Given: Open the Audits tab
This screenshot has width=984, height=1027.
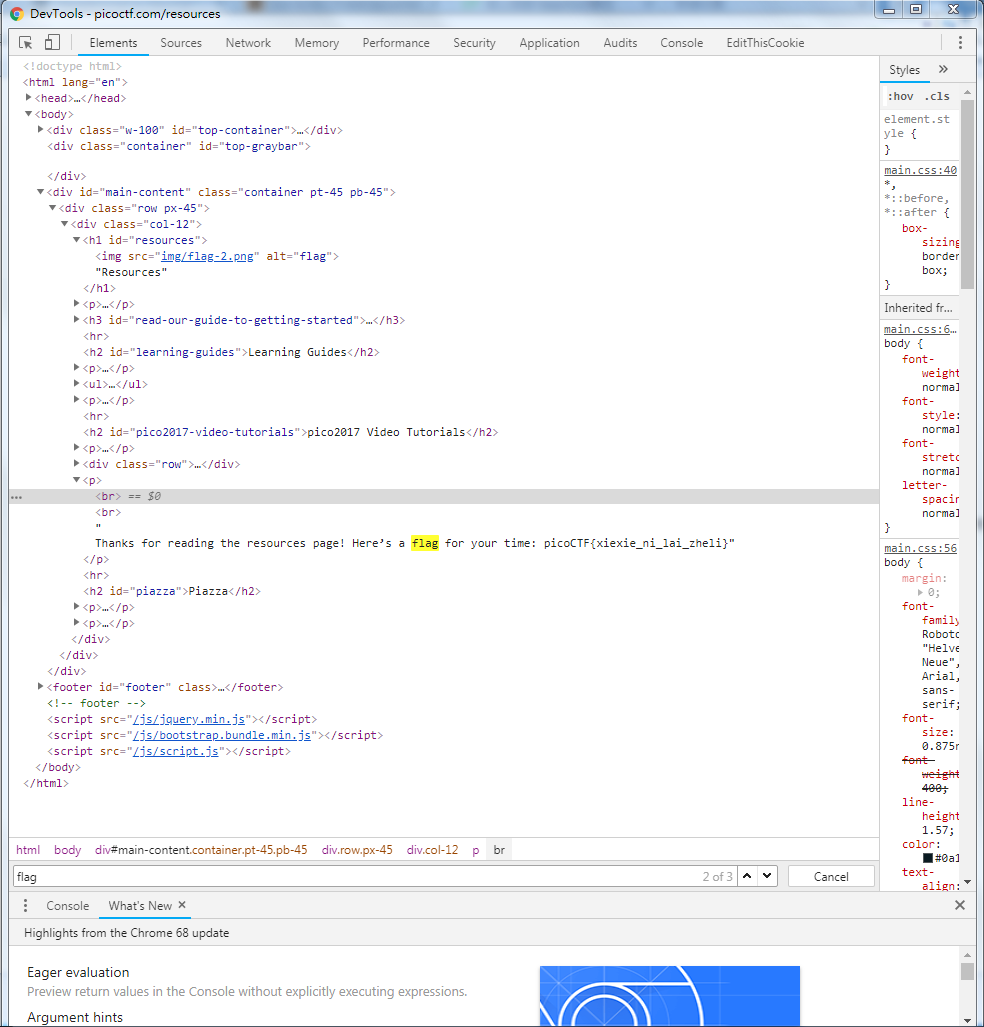Looking at the screenshot, I should [620, 43].
